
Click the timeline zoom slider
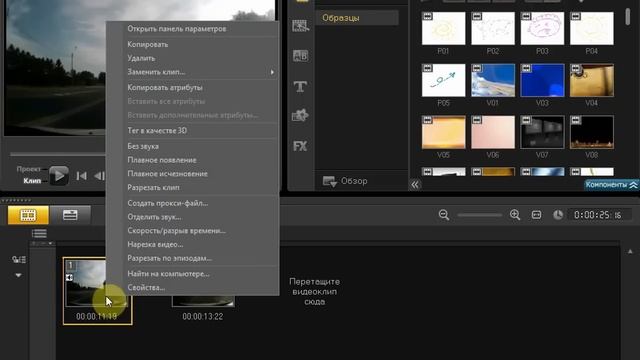click(x=480, y=215)
